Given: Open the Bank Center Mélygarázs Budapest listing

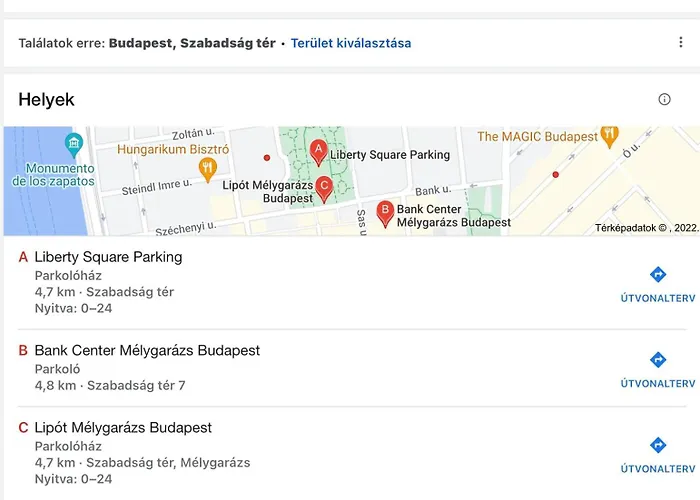Looking at the screenshot, I should [x=147, y=350].
